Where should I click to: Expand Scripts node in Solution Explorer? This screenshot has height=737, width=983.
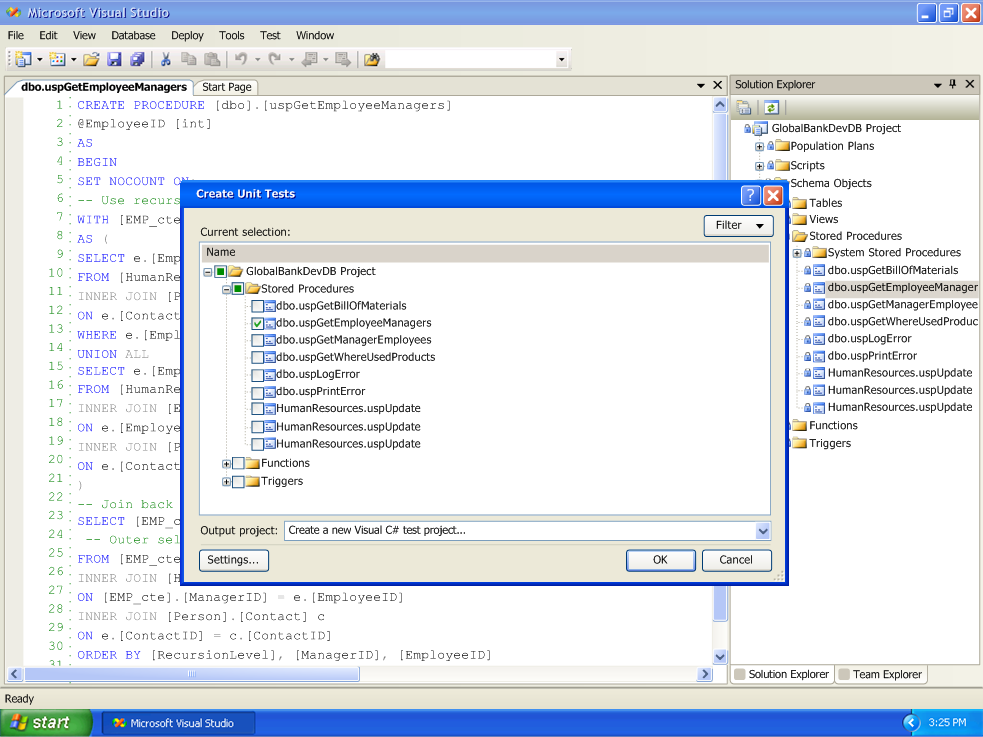[759, 166]
